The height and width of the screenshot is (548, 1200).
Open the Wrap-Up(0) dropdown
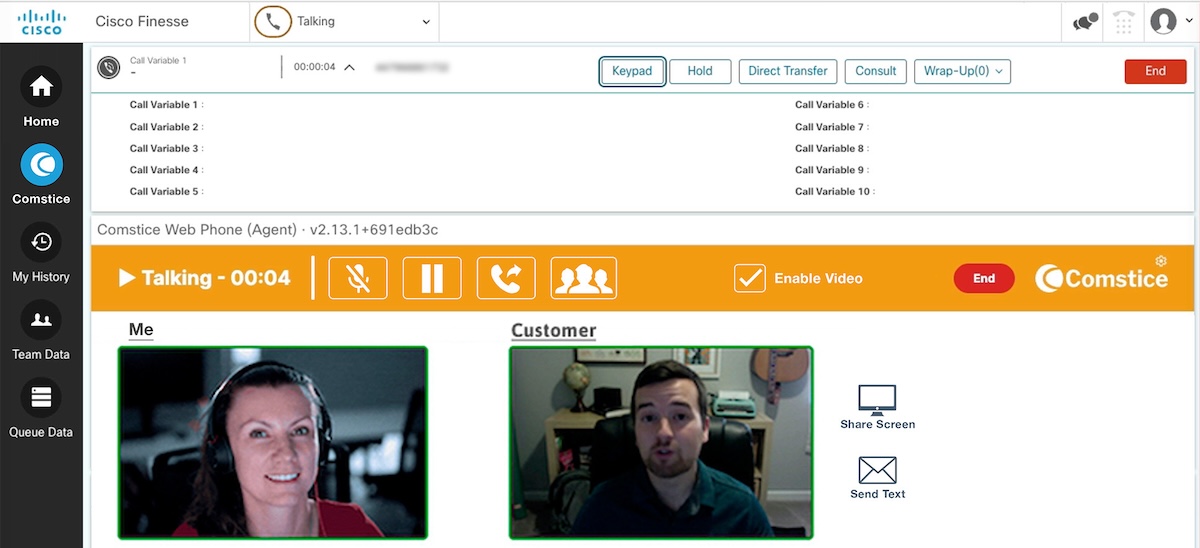[x=962, y=71]
